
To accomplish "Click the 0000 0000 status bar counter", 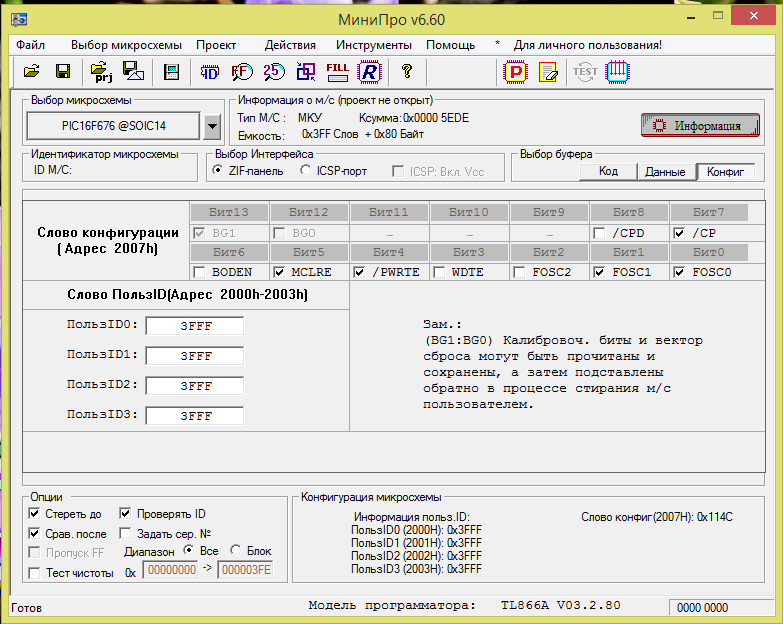I will pos(702,608).
